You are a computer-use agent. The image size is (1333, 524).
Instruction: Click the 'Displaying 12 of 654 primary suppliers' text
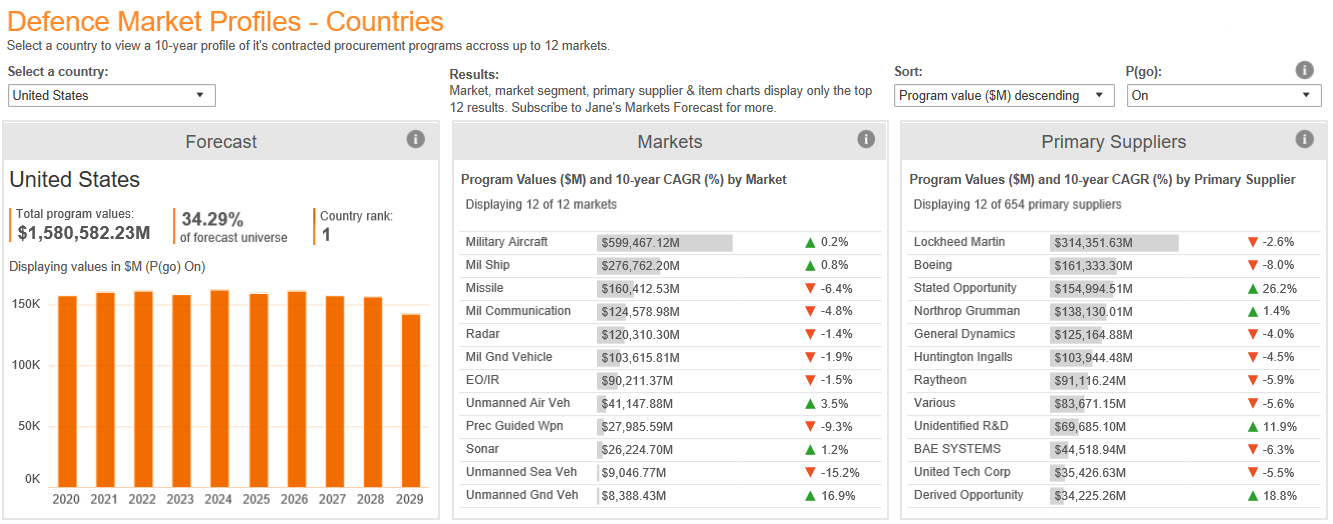click(x=1017, y=204)
